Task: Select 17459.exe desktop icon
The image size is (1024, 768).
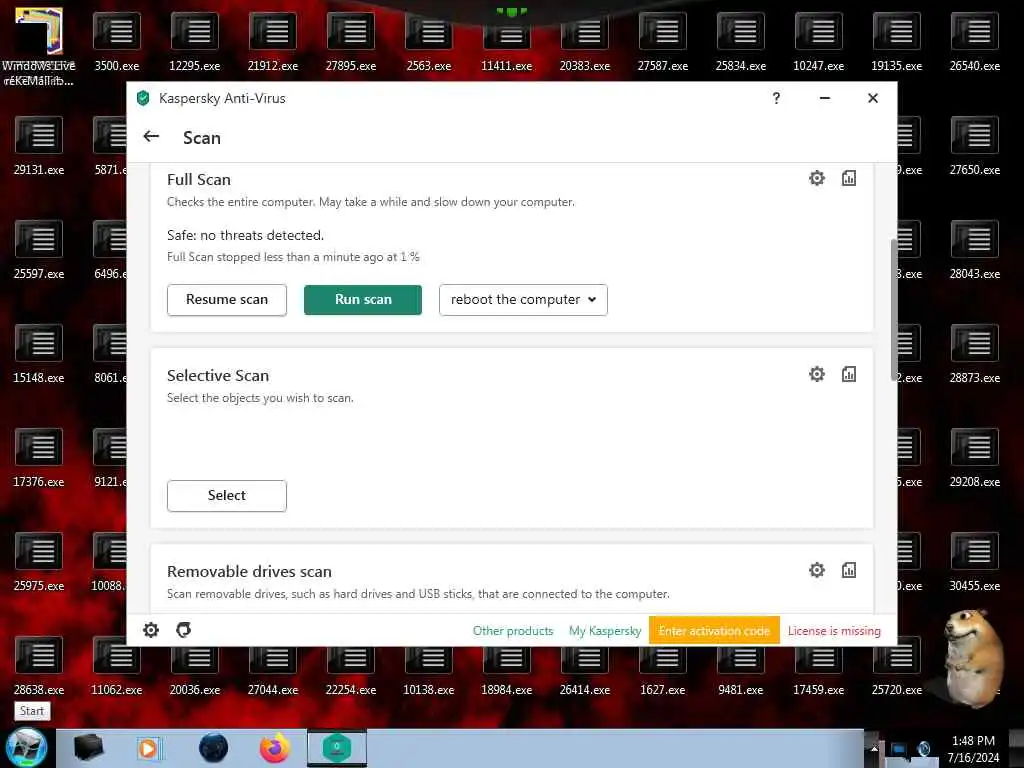Action: pos(818,673)
